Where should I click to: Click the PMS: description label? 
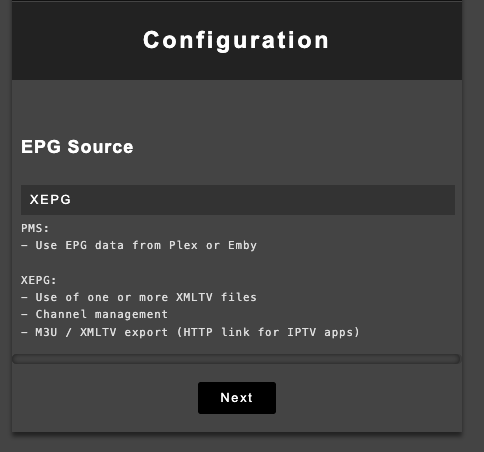click(x=35, y=228)
